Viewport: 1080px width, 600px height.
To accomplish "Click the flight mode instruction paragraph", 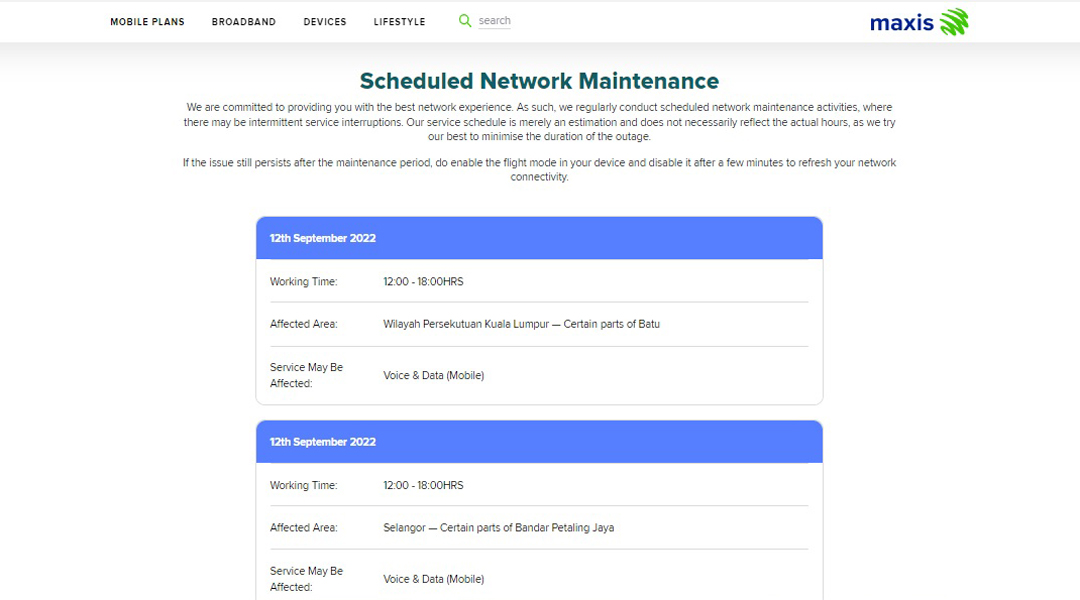I will tap(539, 169).
